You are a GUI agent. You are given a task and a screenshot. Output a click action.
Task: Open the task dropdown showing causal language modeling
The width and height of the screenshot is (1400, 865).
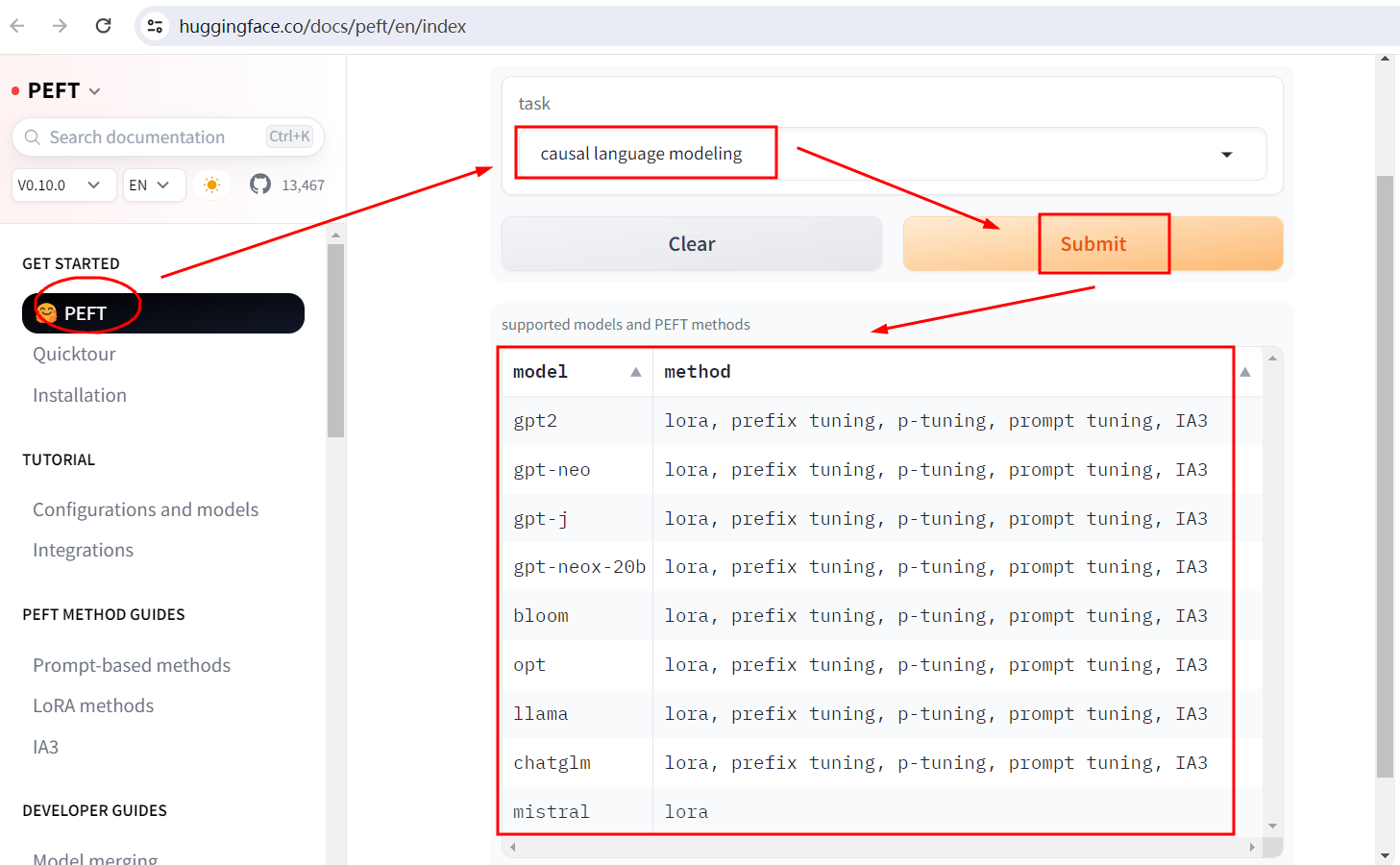892,154
